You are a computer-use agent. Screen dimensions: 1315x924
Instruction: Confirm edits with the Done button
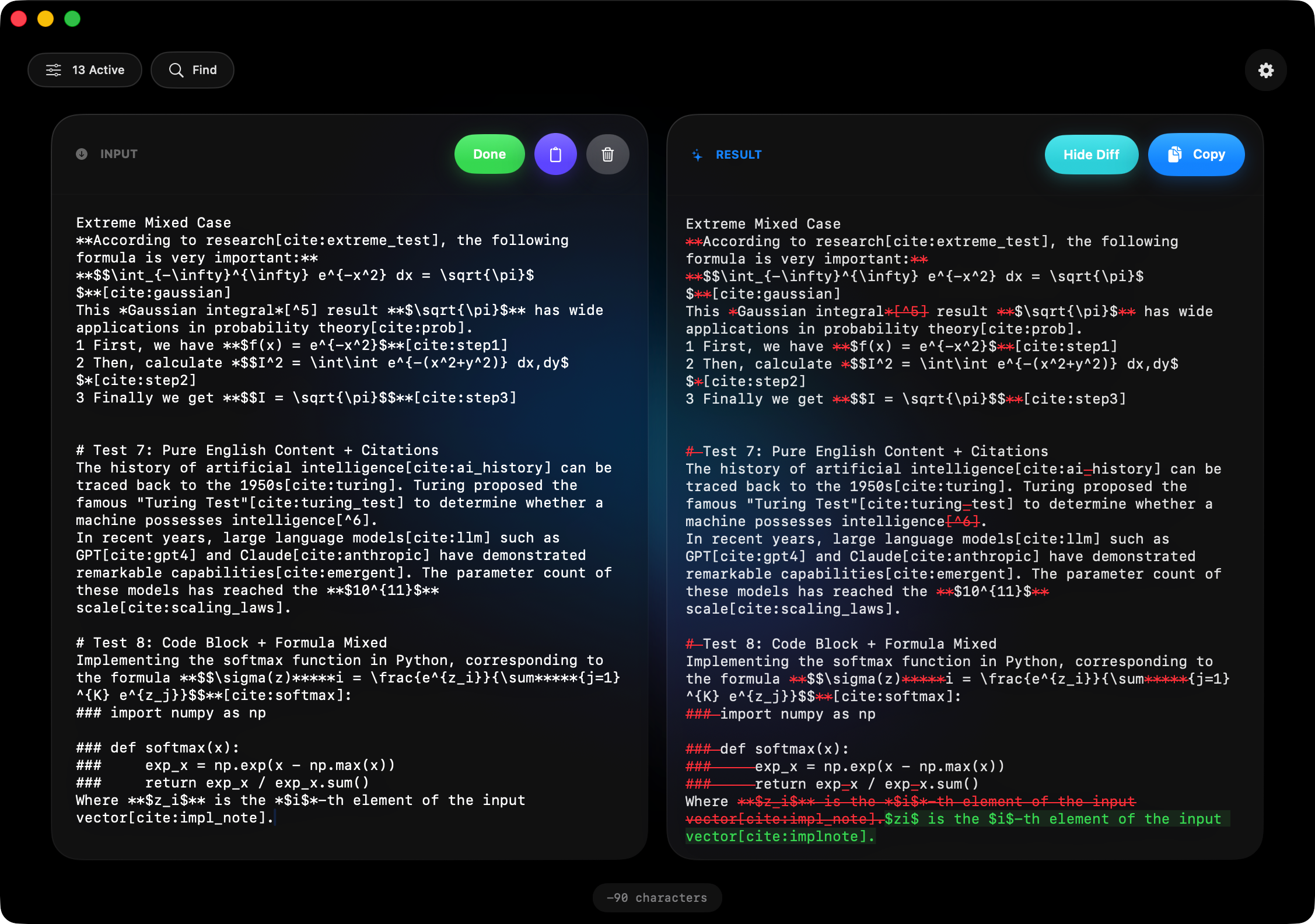coord(489,153)
